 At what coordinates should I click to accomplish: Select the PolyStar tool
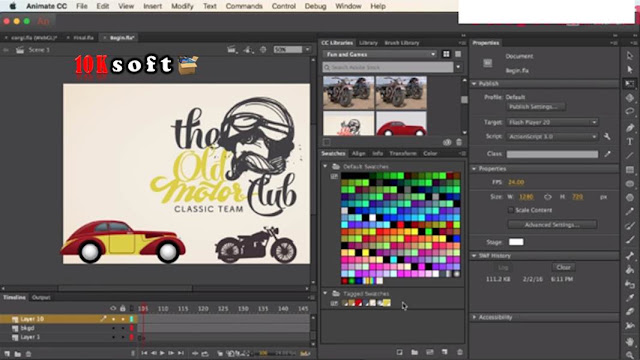630,198
